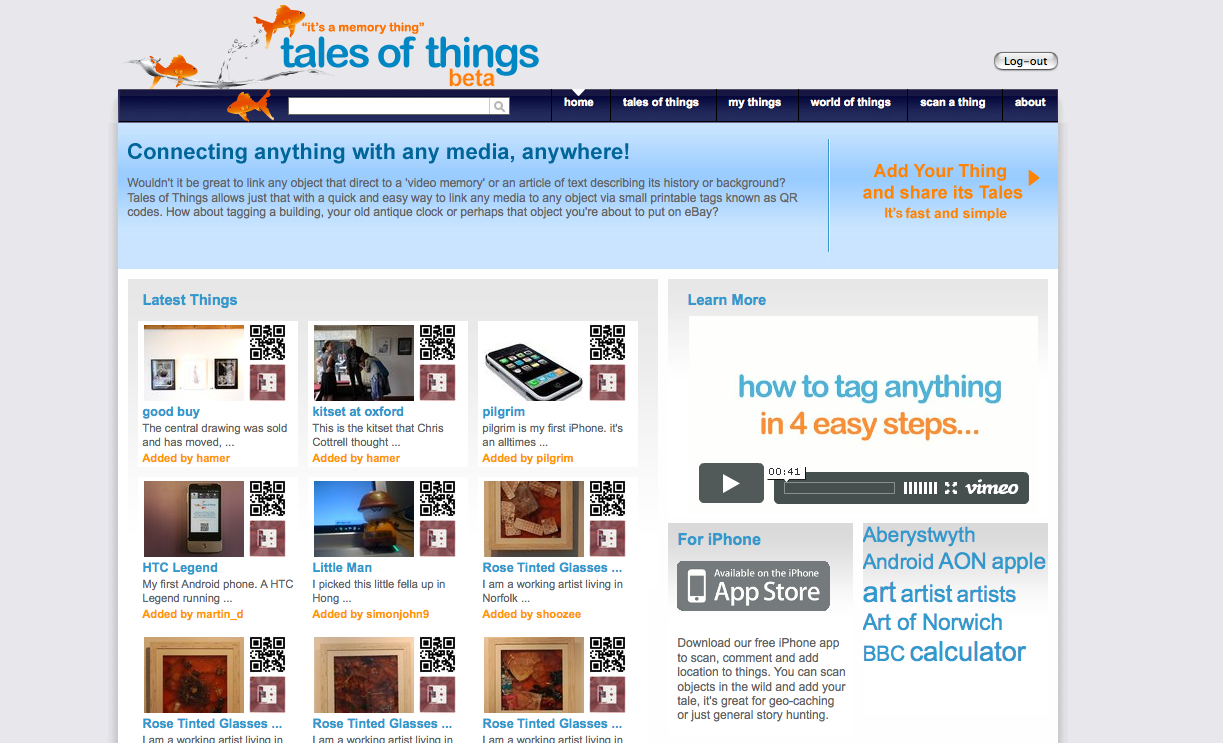Open the QR code for good buy
Screen dimensions: 1223x743
tap(267, 343)
